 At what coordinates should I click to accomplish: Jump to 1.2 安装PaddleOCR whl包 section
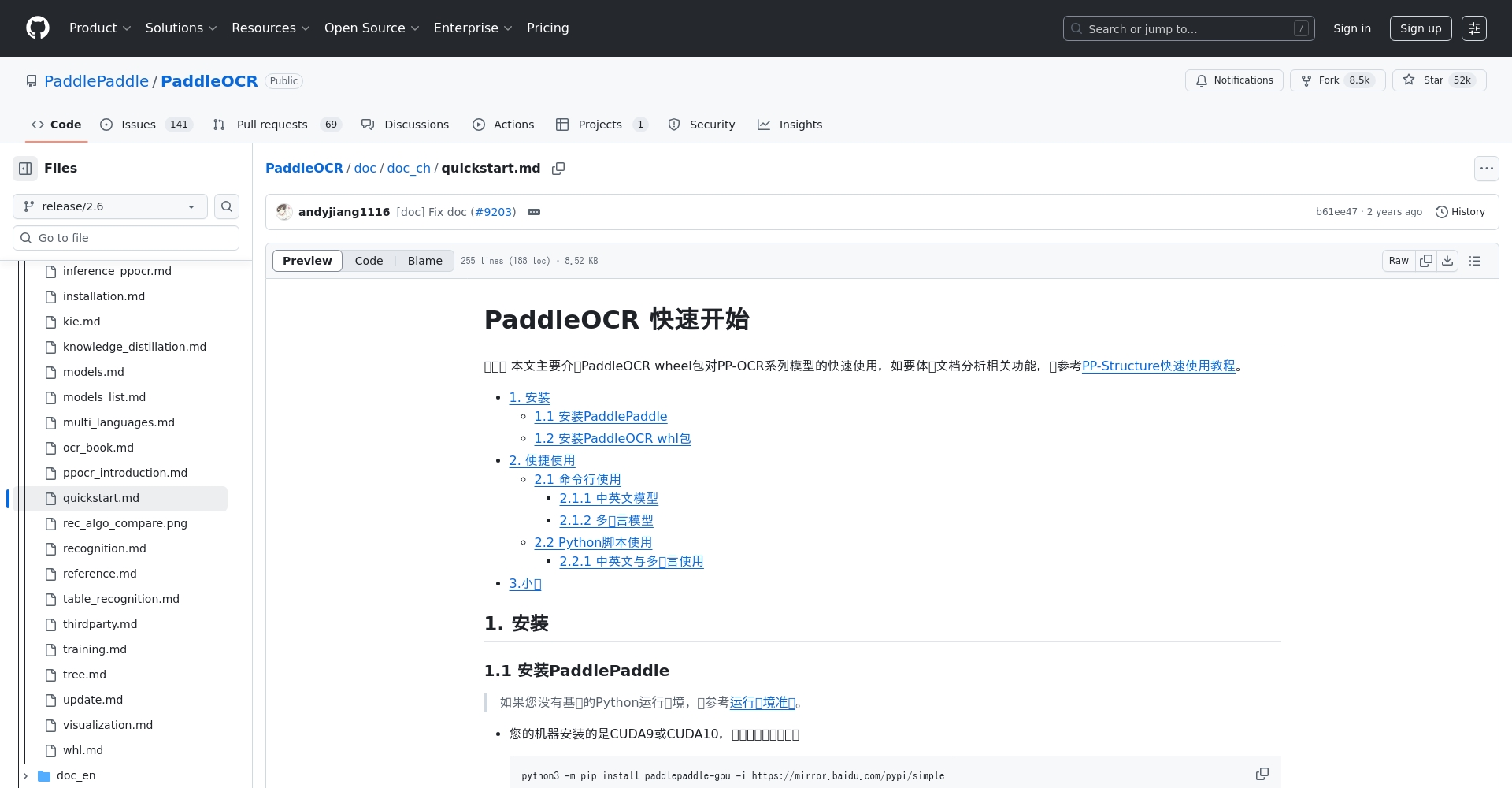[x=613, y=438]
